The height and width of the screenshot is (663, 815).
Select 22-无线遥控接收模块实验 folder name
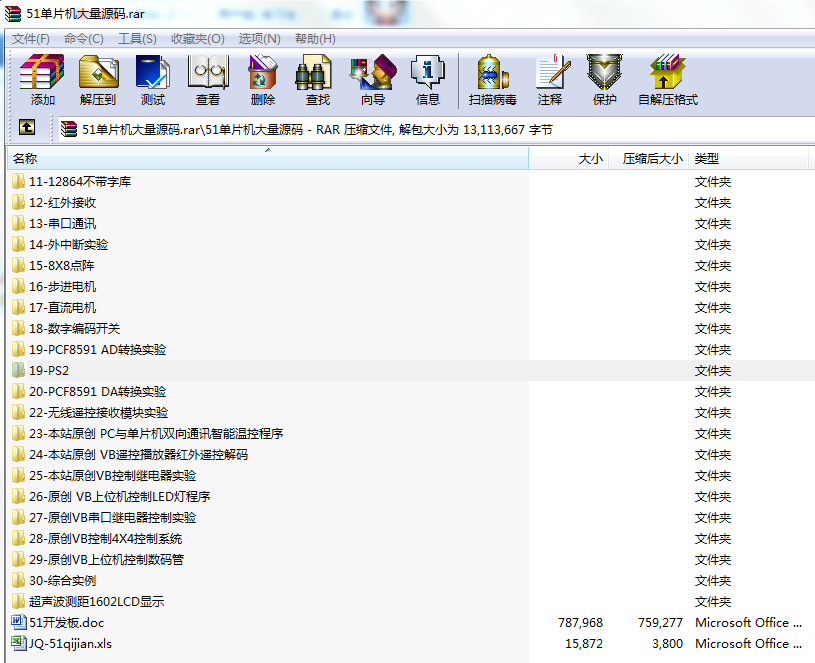coord(99,412)
